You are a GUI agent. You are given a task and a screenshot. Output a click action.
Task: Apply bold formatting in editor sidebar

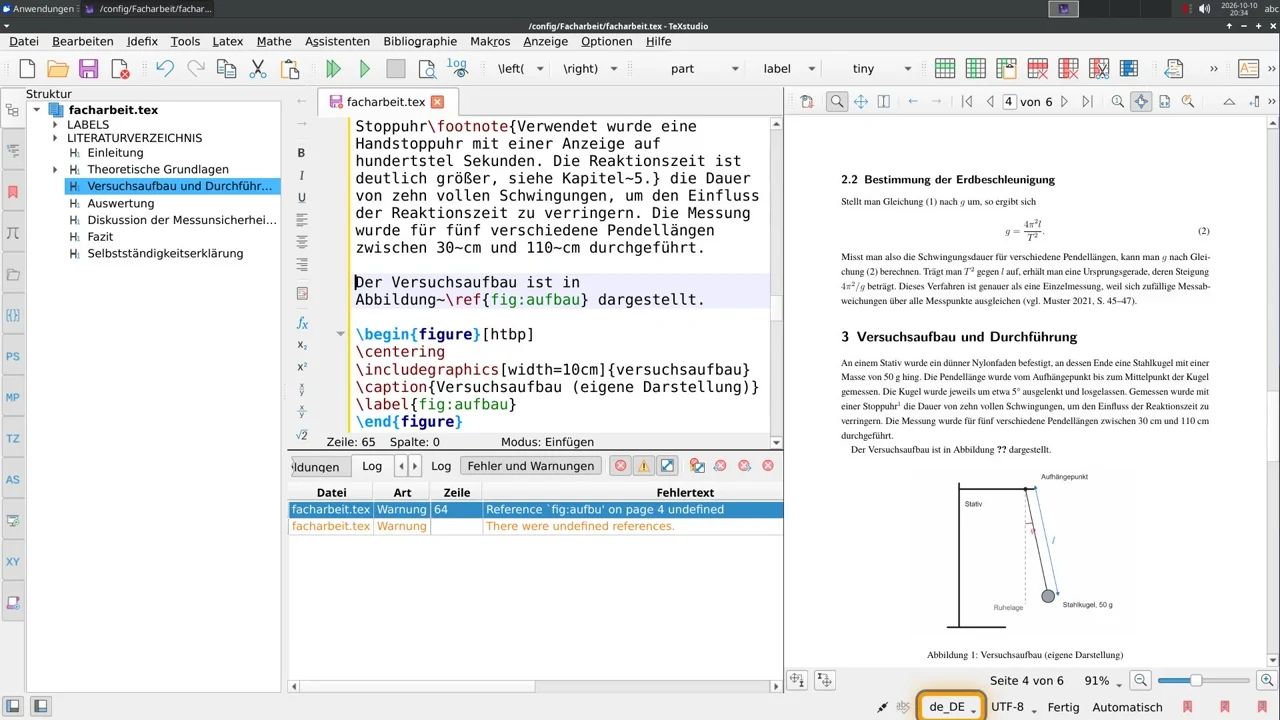click(x=302, y=153)
